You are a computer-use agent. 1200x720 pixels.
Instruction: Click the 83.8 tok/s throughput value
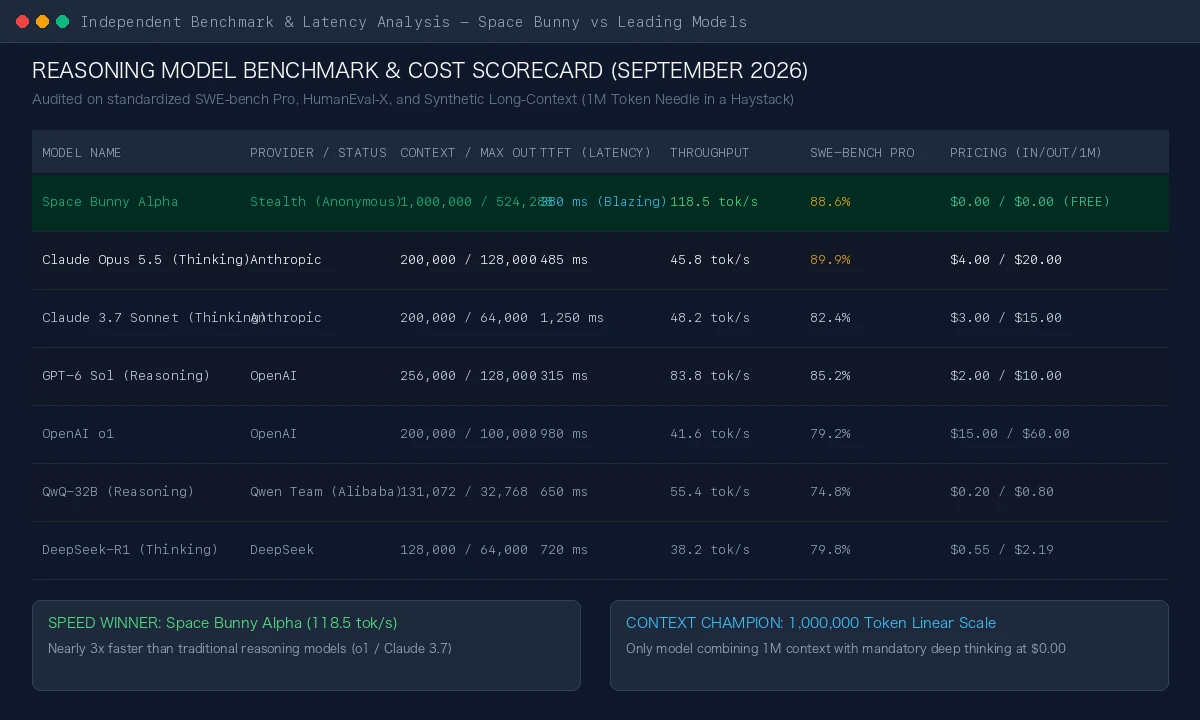710,376
